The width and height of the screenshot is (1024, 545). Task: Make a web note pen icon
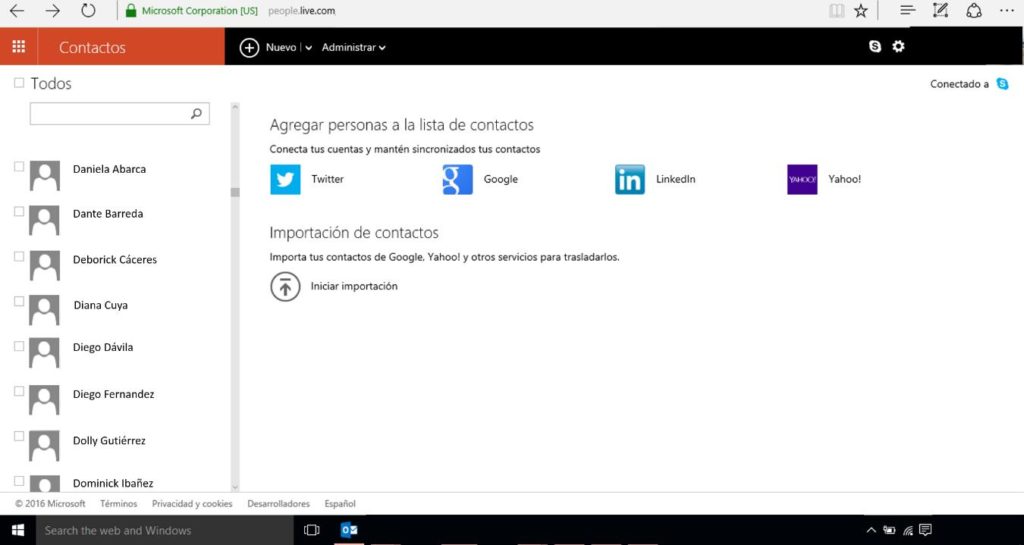tap(940, 10)
